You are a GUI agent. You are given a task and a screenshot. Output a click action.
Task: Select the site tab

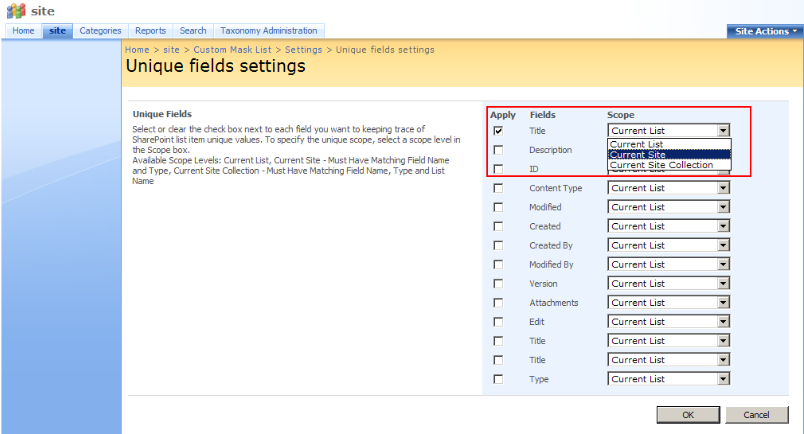pyautogui.click(x=57, y=31)
